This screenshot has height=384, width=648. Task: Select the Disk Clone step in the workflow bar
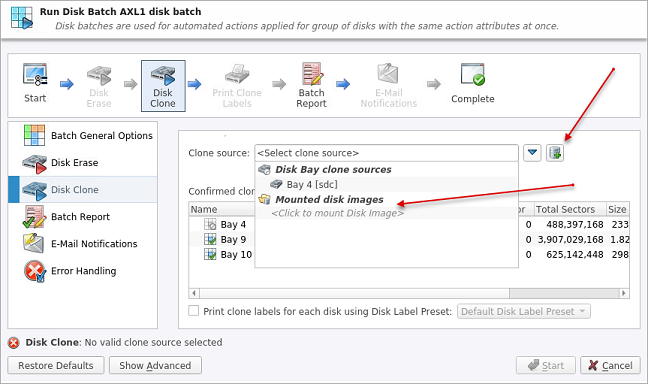[163, 86]
